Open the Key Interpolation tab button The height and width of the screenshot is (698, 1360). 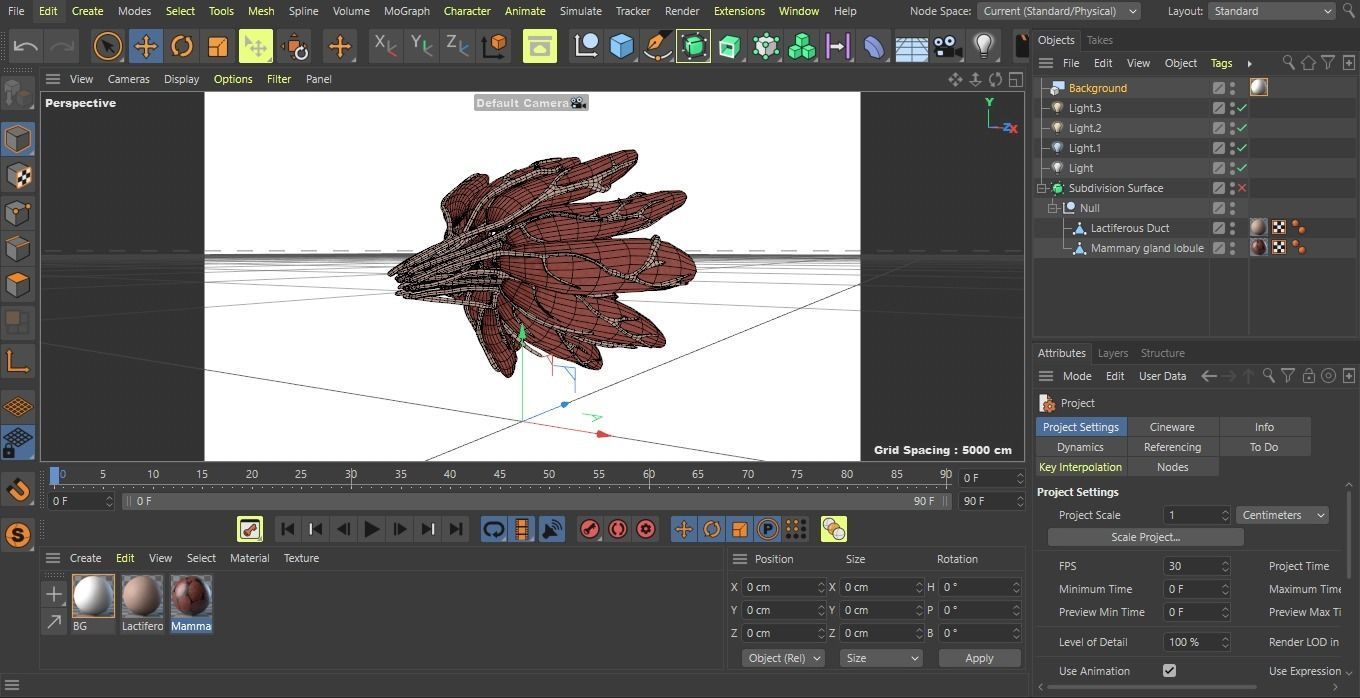1080,467
